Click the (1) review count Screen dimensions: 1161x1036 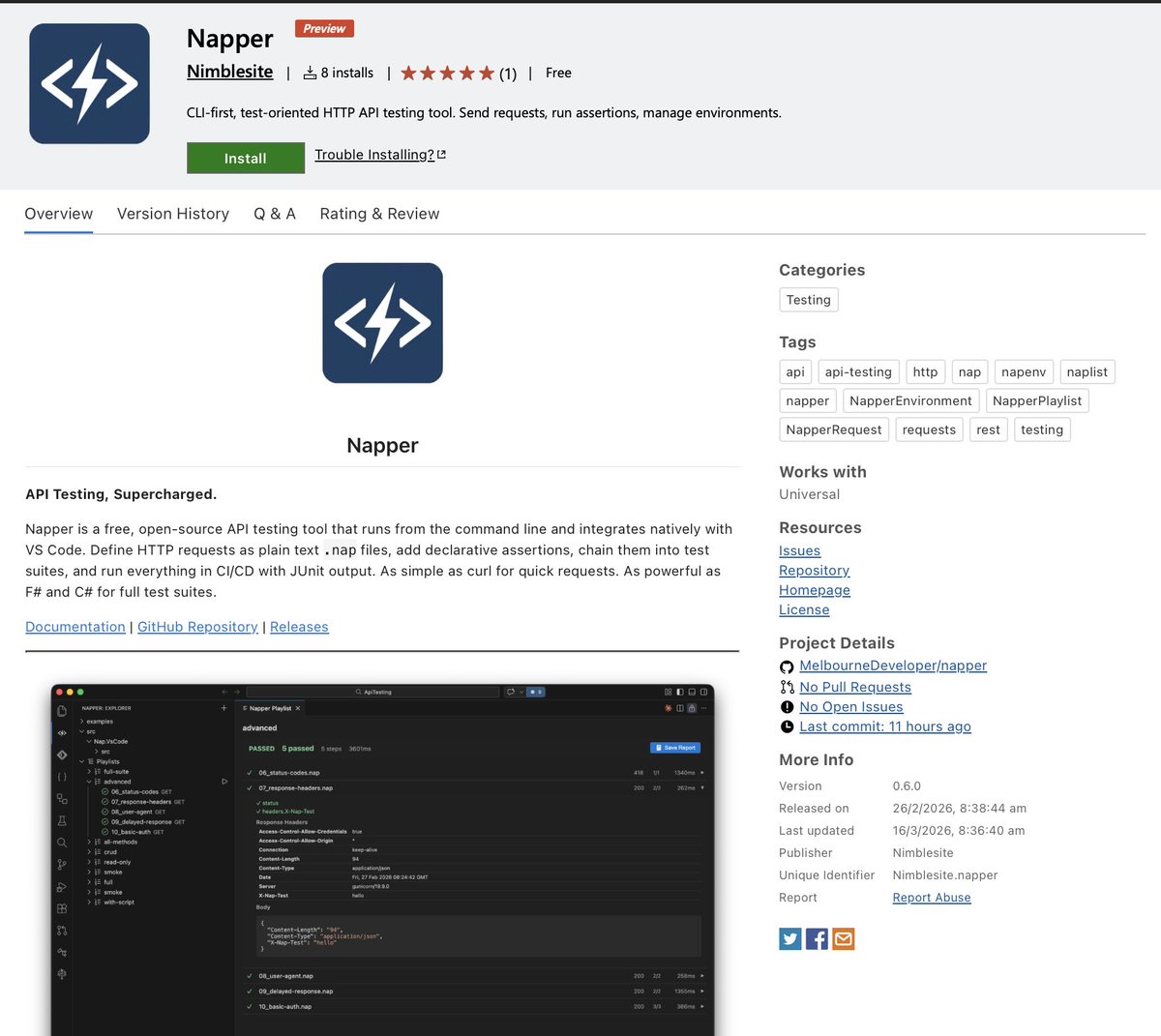point(508,74)
